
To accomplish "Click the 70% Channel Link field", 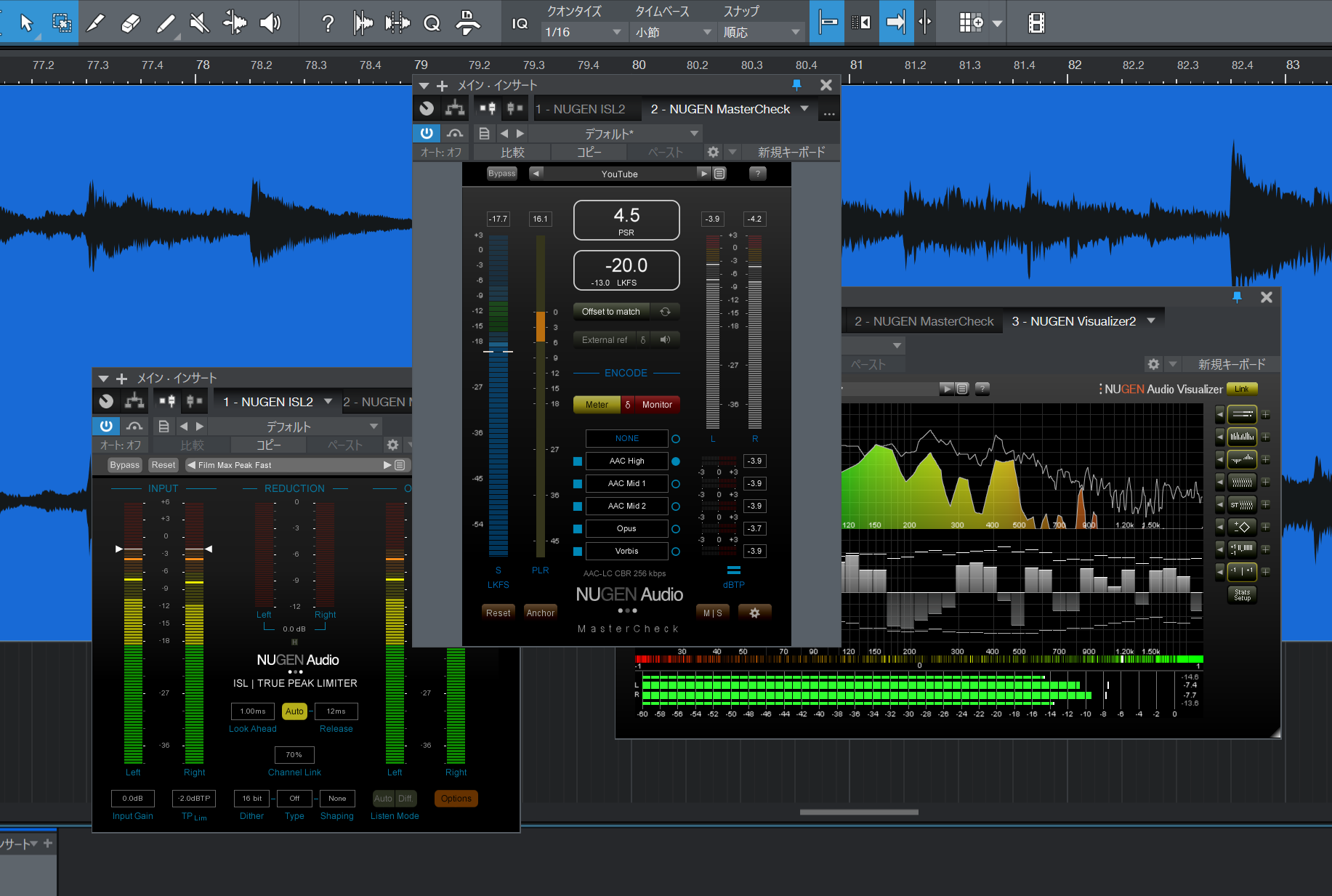I will pyautogui.click(x=294, y=755).
